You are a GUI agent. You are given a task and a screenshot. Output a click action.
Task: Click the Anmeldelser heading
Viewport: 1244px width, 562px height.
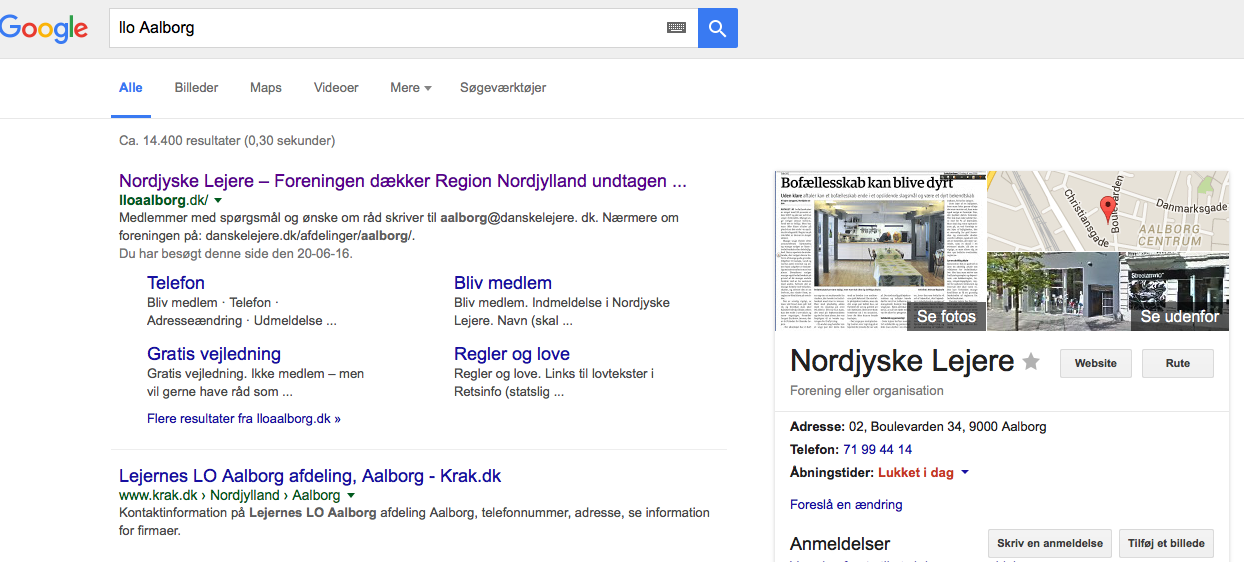[840, 544]
